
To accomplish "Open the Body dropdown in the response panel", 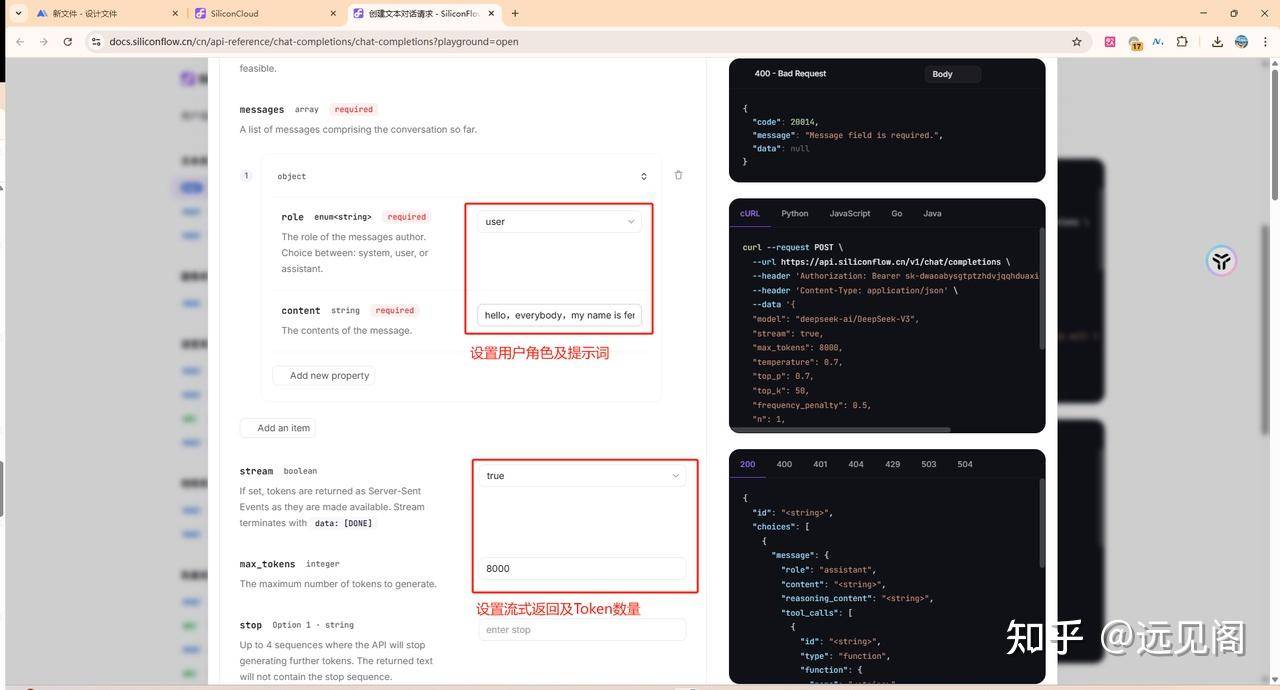I will [x=951, y=74].
